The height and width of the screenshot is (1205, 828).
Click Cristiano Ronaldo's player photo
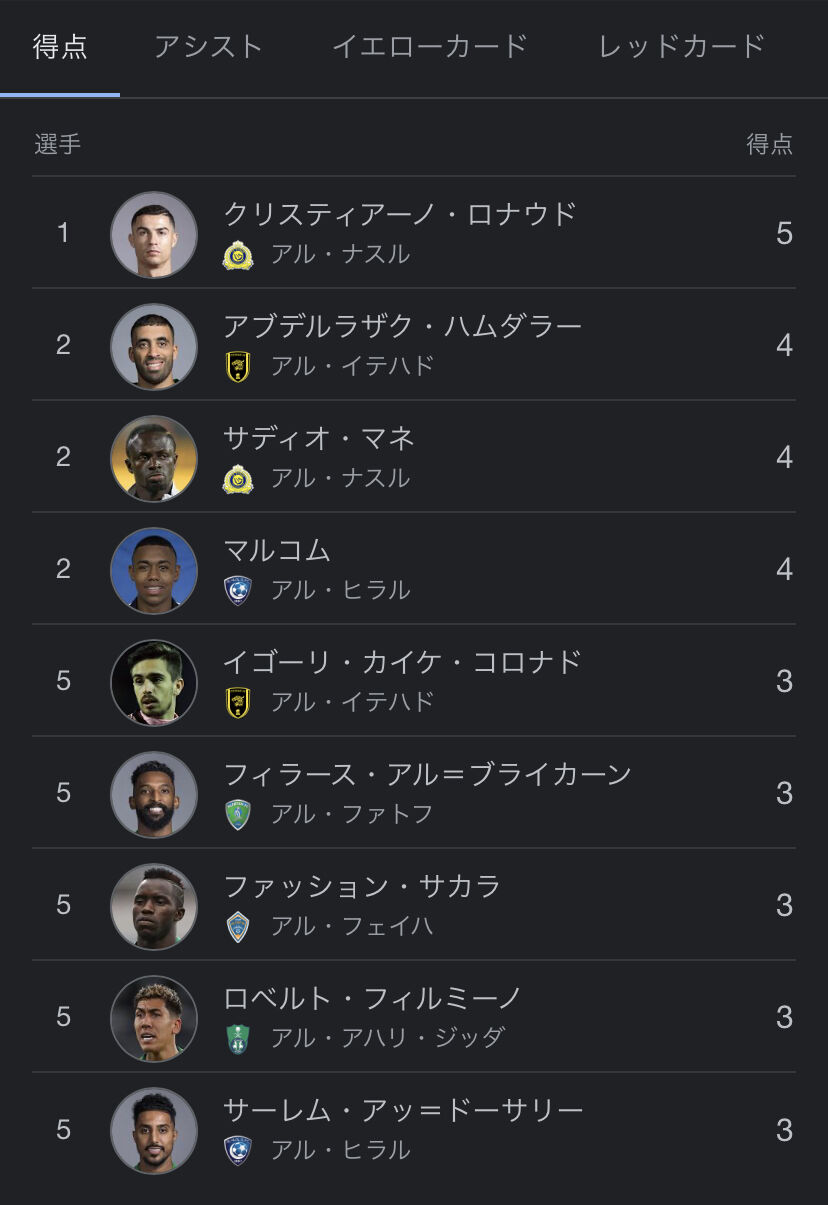pos(154,234)
